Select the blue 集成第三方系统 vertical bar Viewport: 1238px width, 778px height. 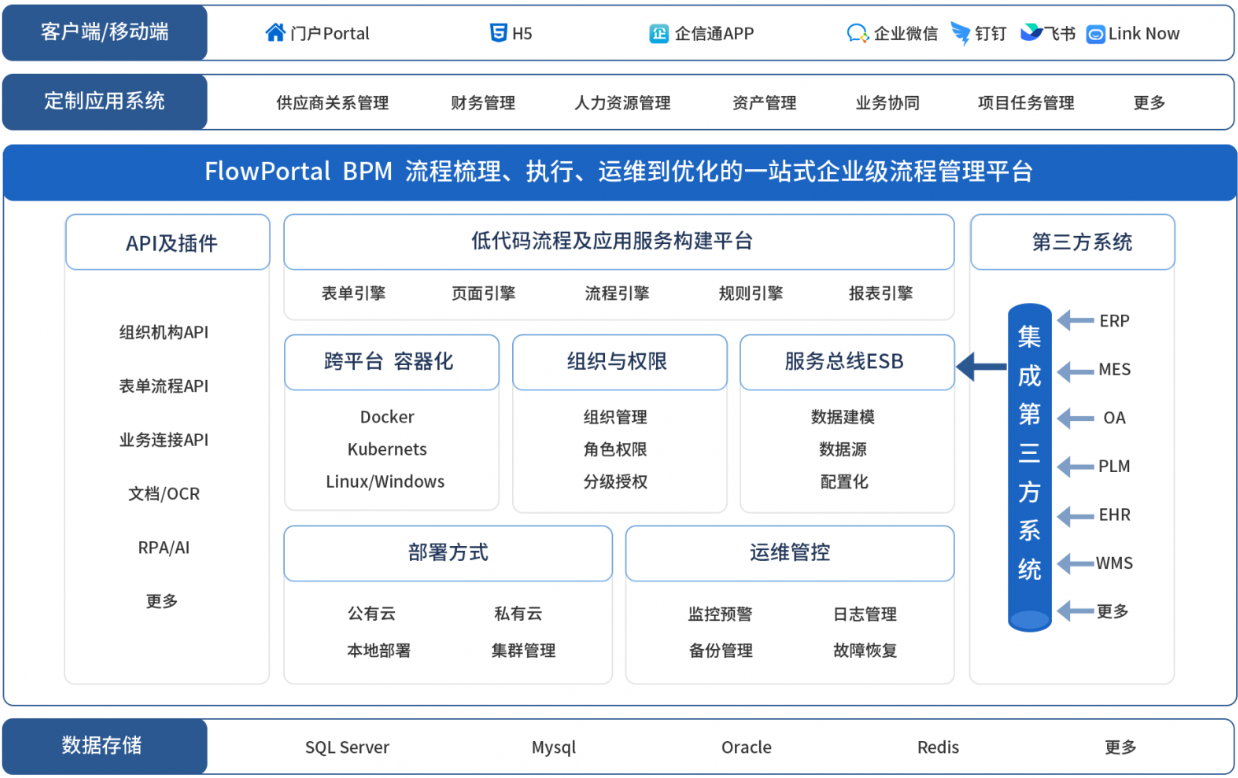point(1029,465)
